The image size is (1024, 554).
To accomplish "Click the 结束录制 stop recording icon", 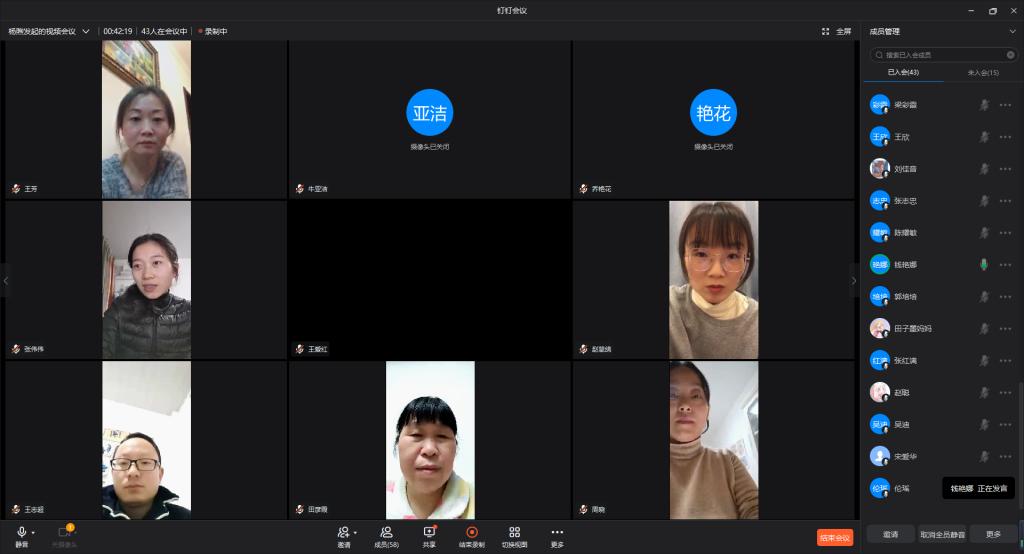I will point(472,532).
